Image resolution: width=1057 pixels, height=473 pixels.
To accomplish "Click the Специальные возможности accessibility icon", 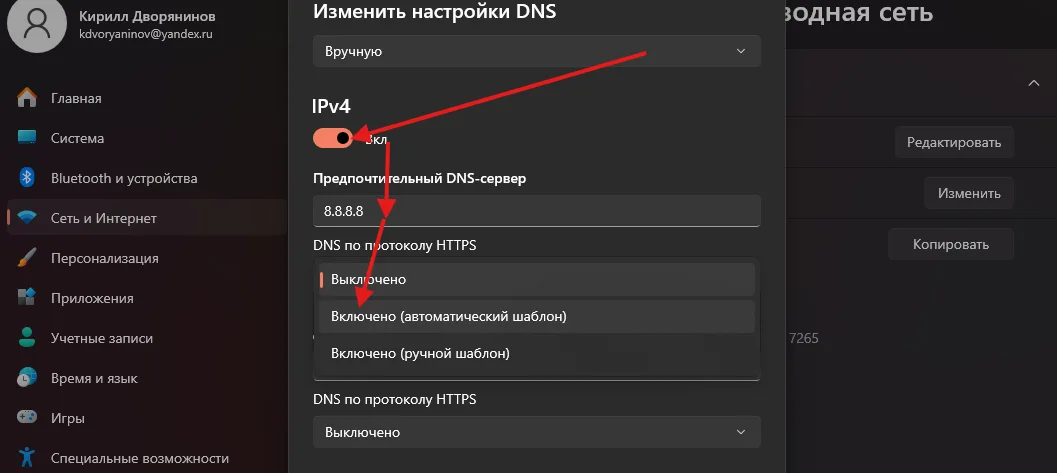I will (x=28, y=458).
